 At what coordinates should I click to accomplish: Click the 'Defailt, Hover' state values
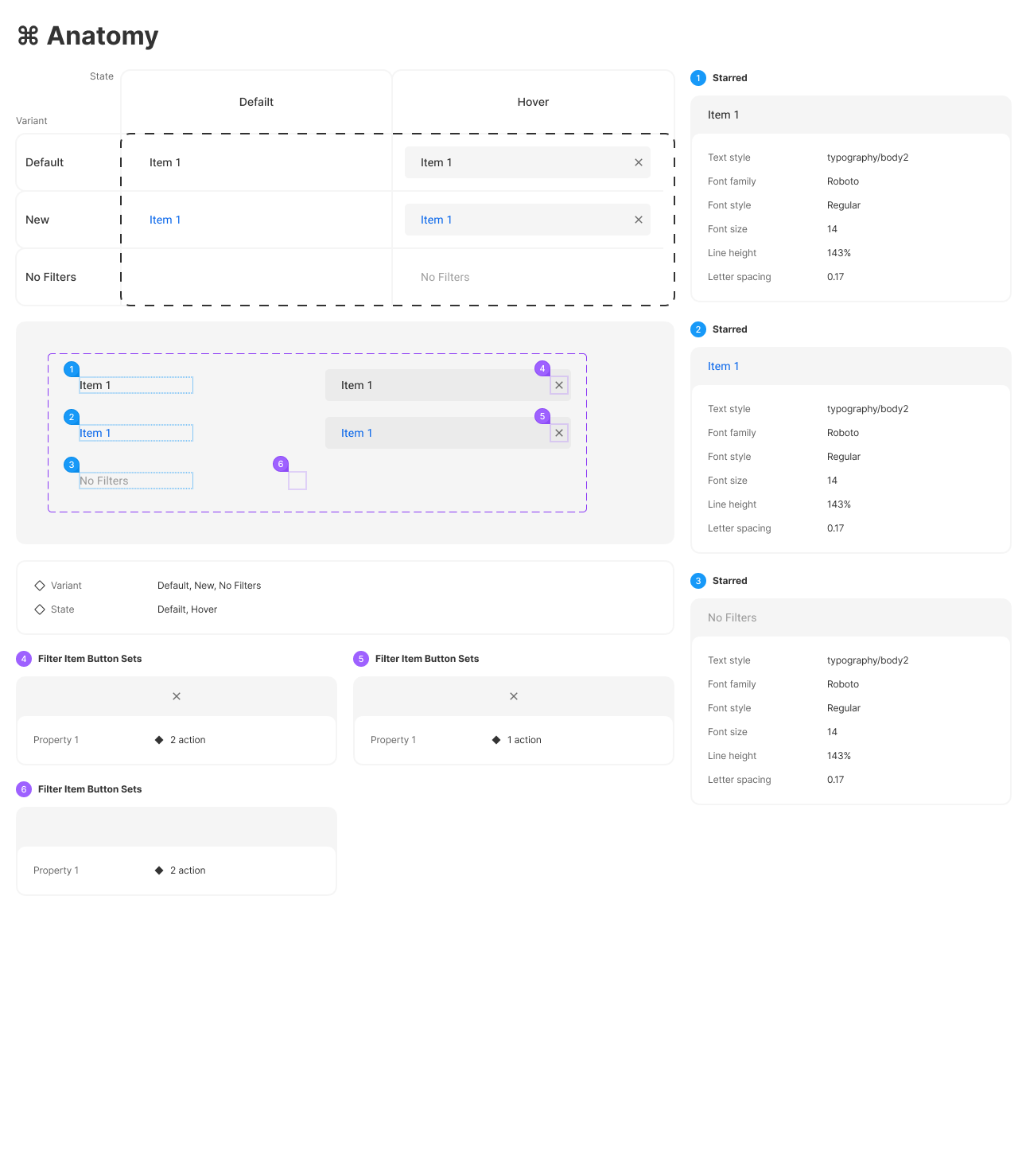[188, 609]
